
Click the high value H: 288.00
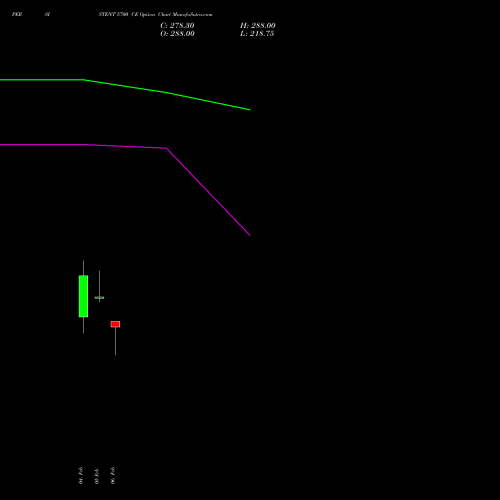pos(258,26)
